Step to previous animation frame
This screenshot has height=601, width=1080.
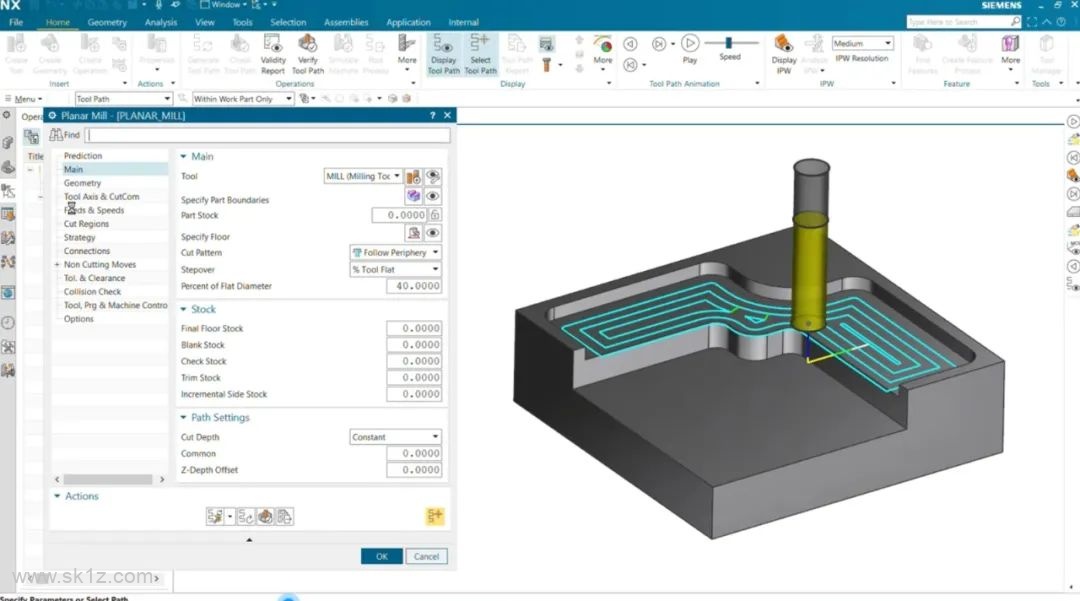630,43
